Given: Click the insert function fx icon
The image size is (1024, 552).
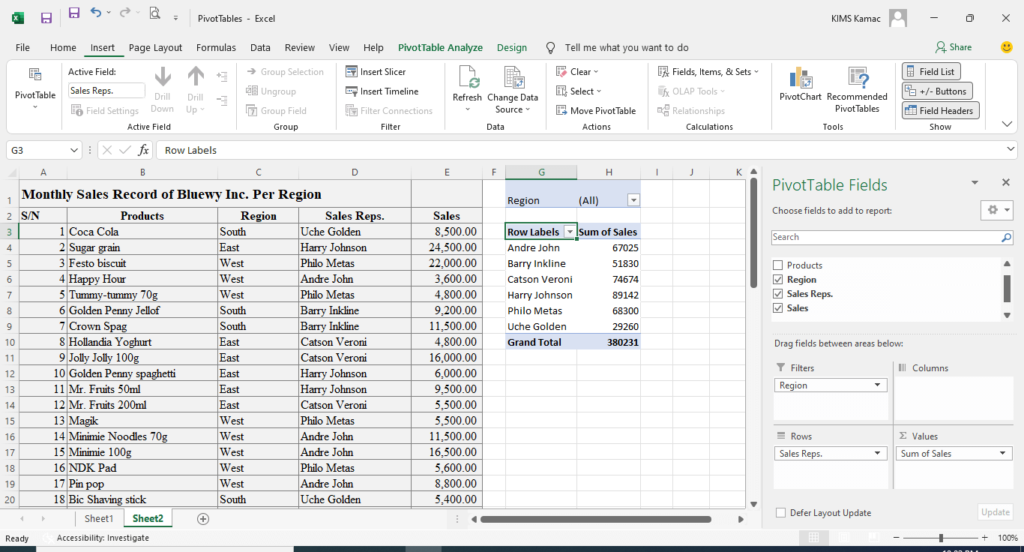Looking at the screenshot, I should [143, 150].
